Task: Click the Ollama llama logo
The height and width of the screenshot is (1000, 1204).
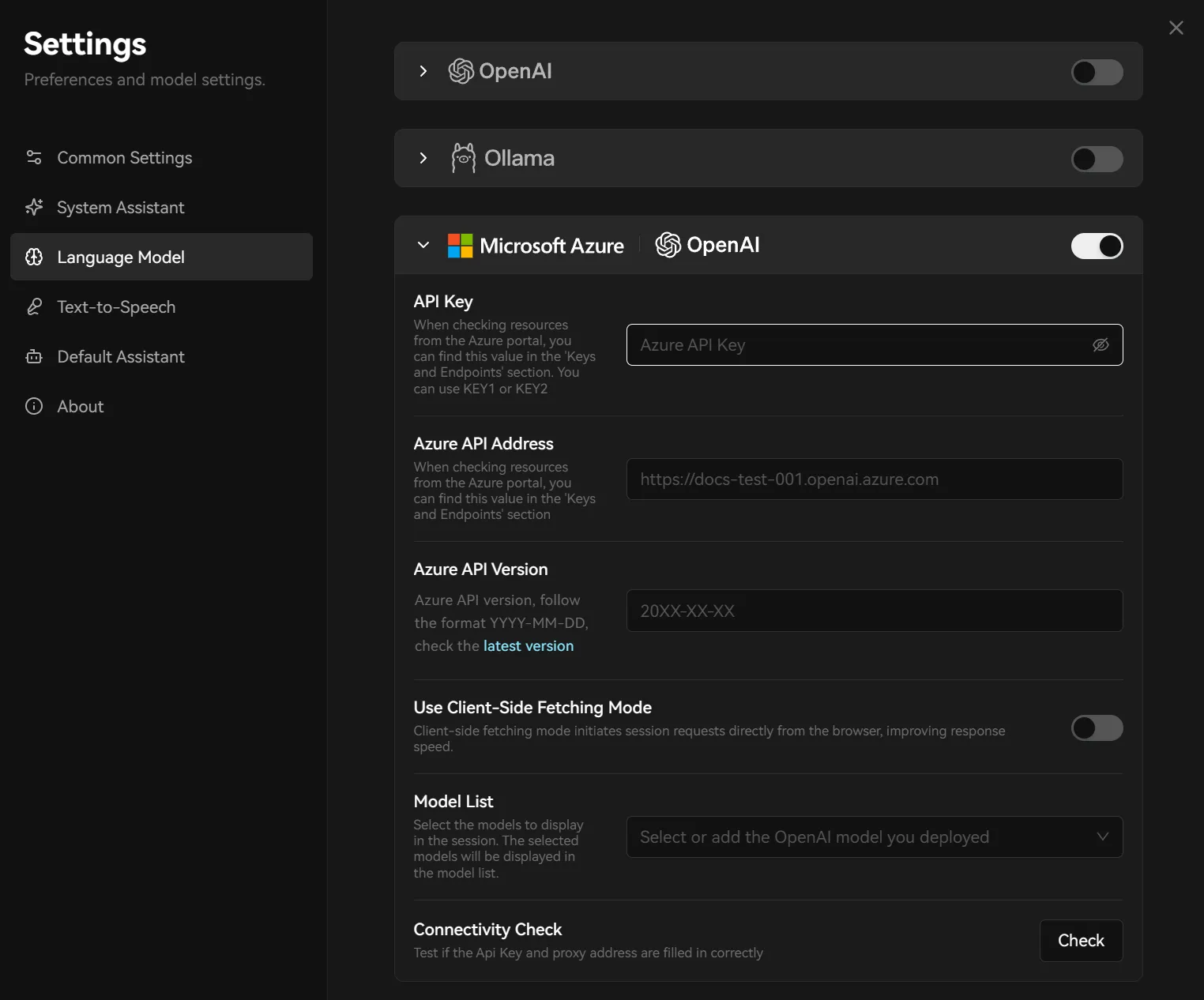Action: [x=463, y=158]
